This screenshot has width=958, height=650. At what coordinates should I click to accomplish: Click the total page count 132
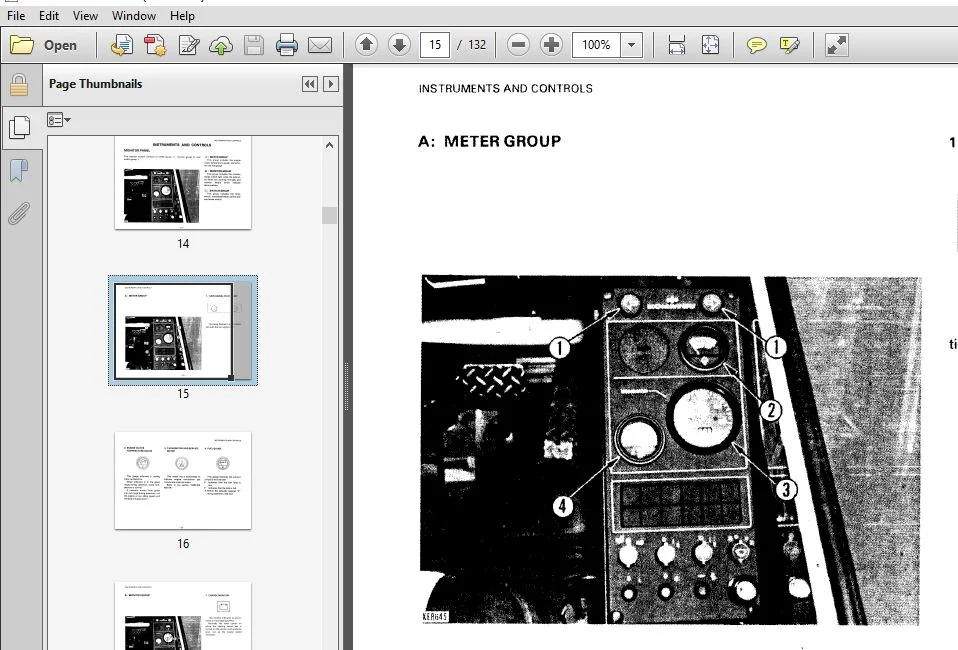[477, 45]
